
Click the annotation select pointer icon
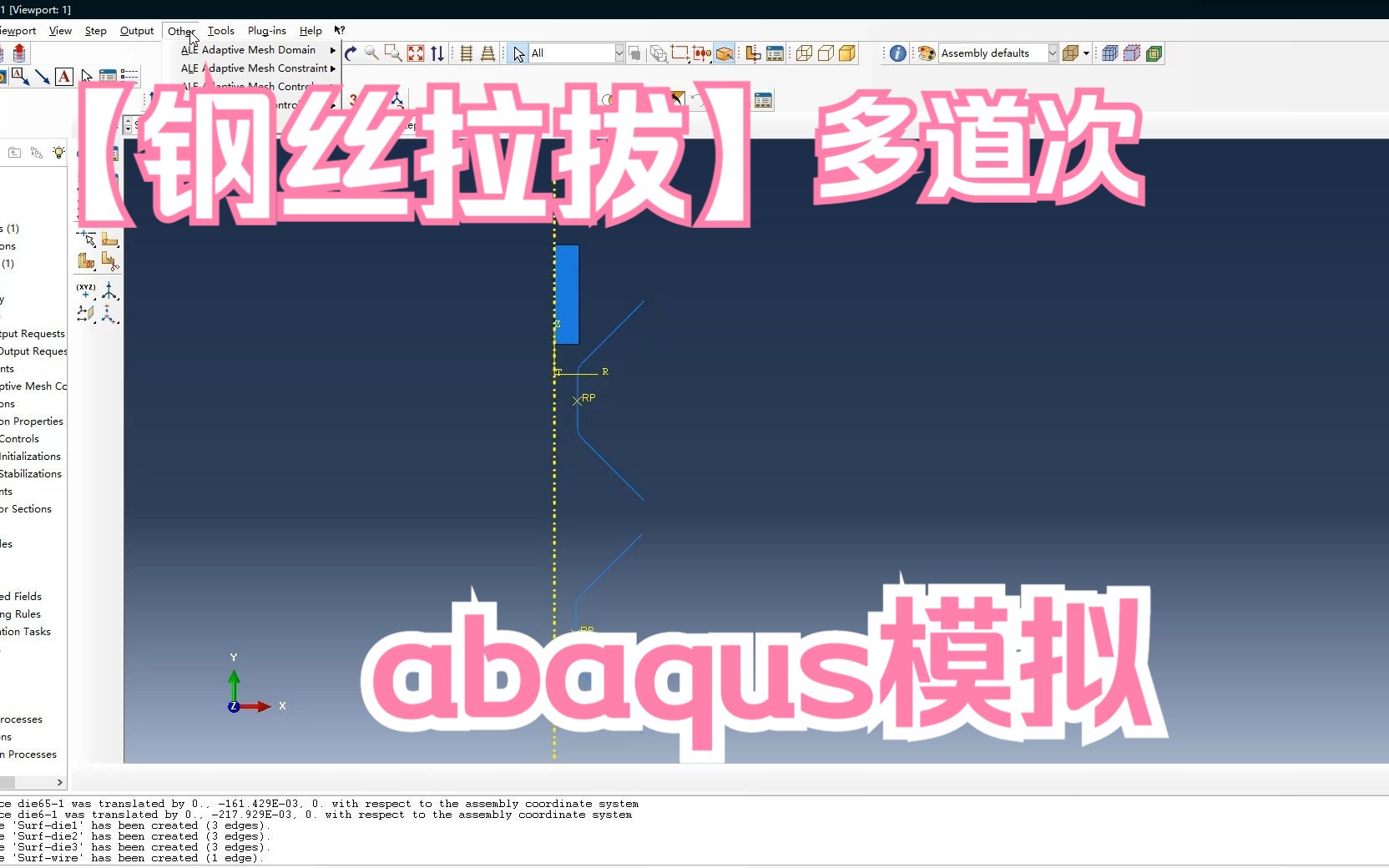pos(87,77)
